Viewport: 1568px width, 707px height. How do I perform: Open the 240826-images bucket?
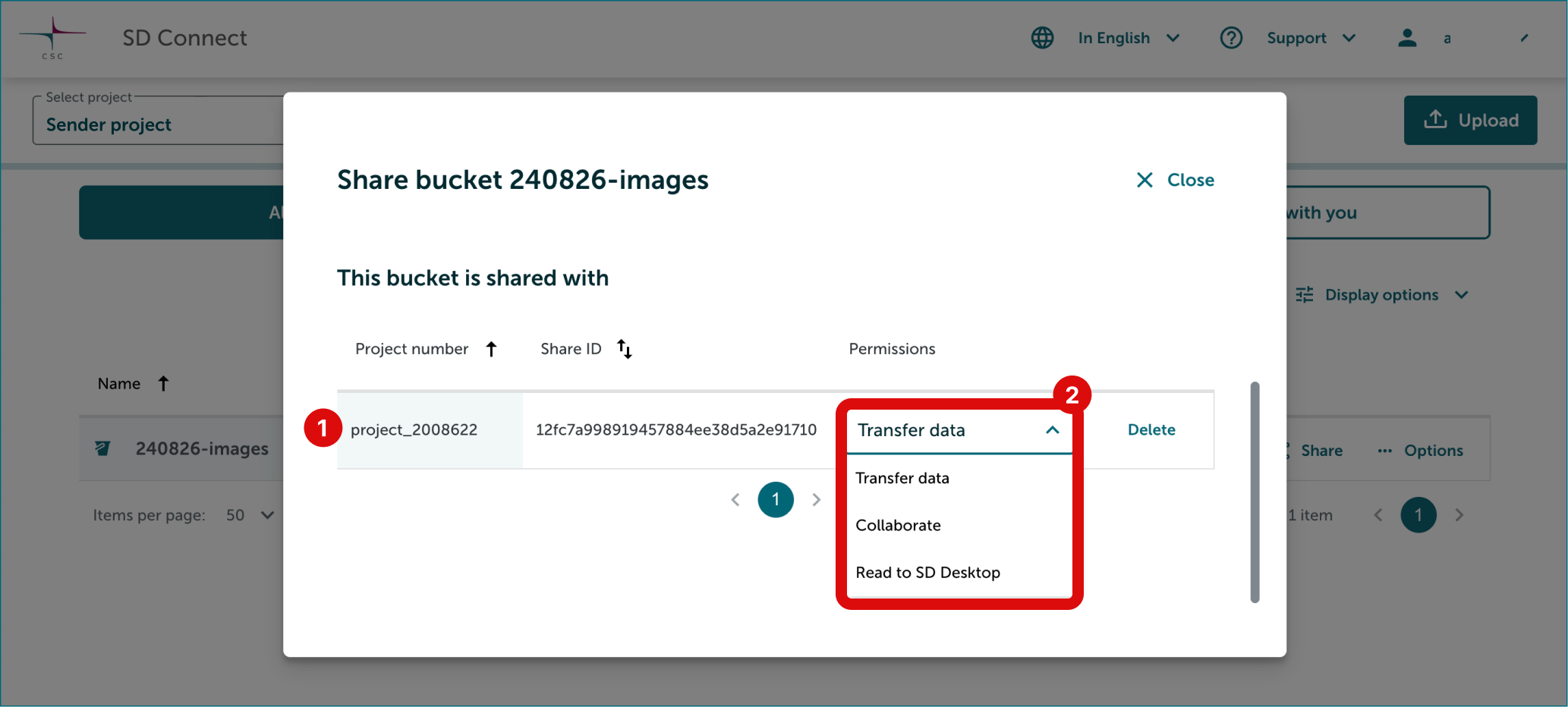(x=202, y=449)
